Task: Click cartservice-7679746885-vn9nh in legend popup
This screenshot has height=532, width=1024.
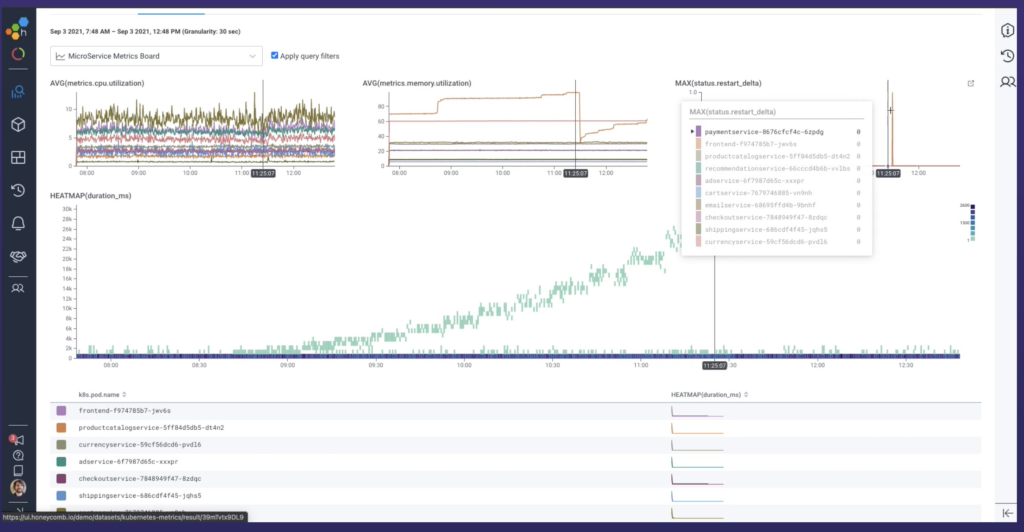Action: tap(758, 193)
